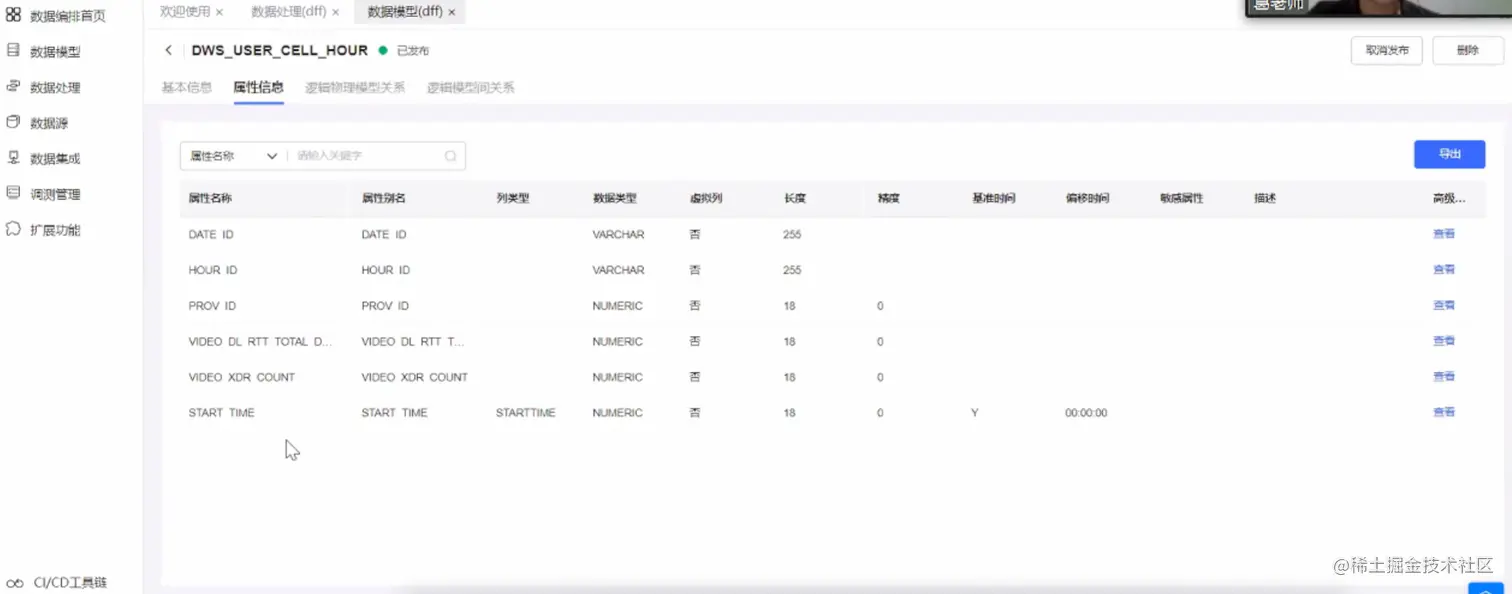Open the 基本信息 tab
This screenshot has width=1512, height=594.
coord(186,87)
